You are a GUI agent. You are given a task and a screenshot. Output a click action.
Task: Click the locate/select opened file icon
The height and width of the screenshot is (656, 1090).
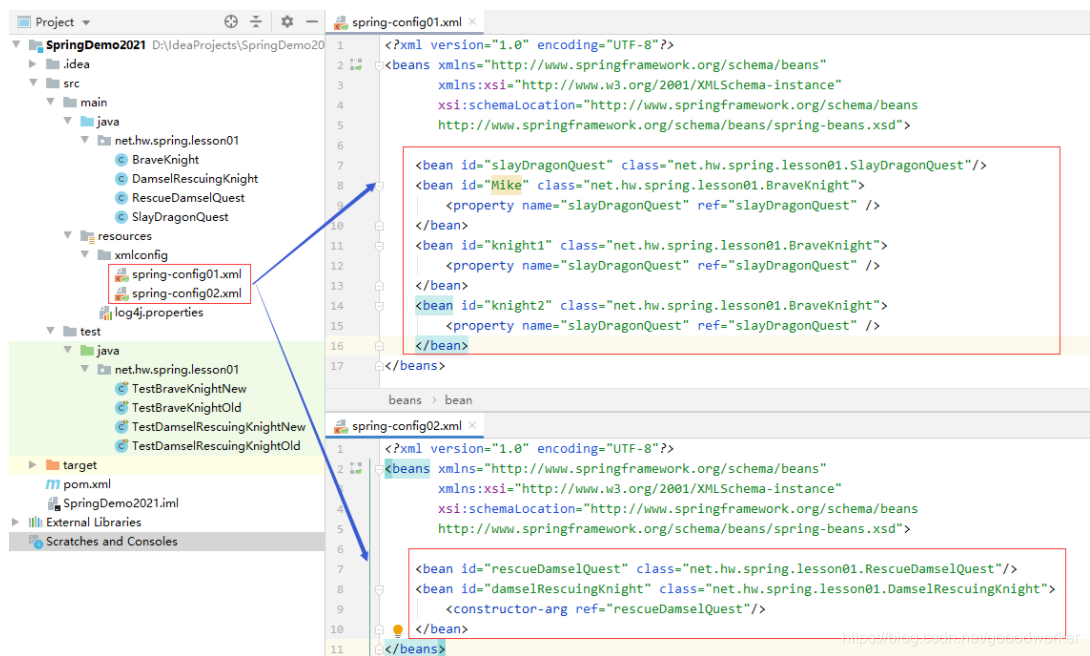[231, 22]
